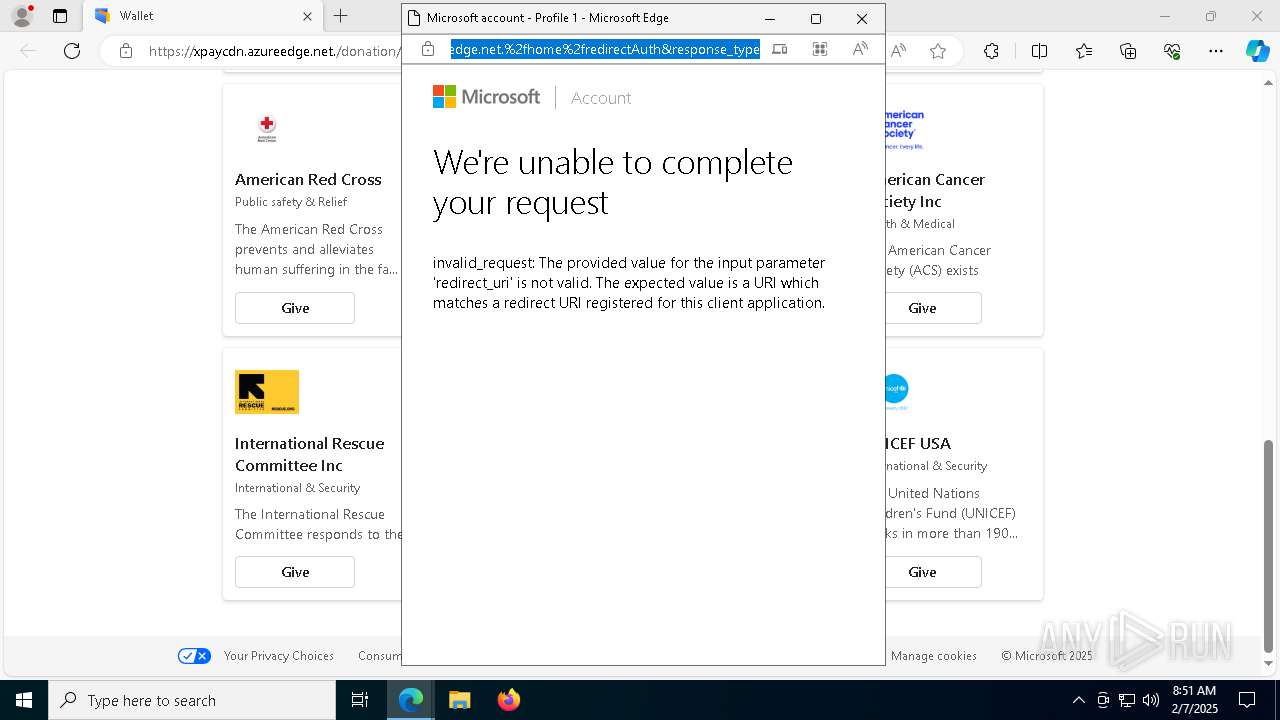Close the Wallet browser tab
The width and height of the screenshot is (1280, 720).
tap(307, 16)
